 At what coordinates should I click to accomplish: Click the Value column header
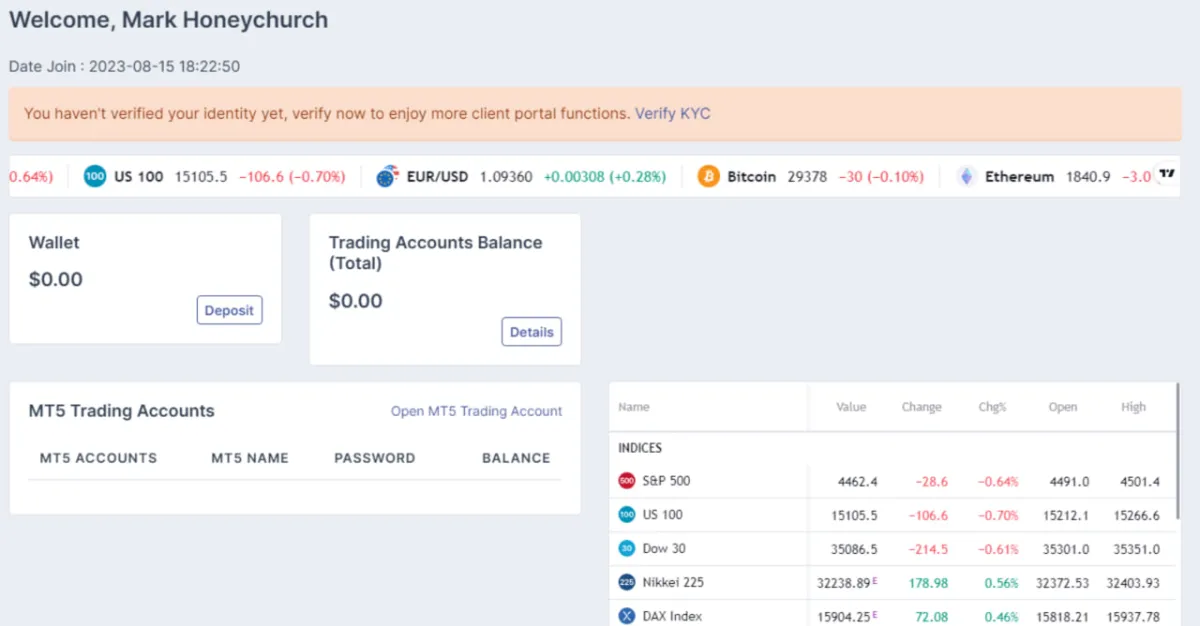(851, 407)
